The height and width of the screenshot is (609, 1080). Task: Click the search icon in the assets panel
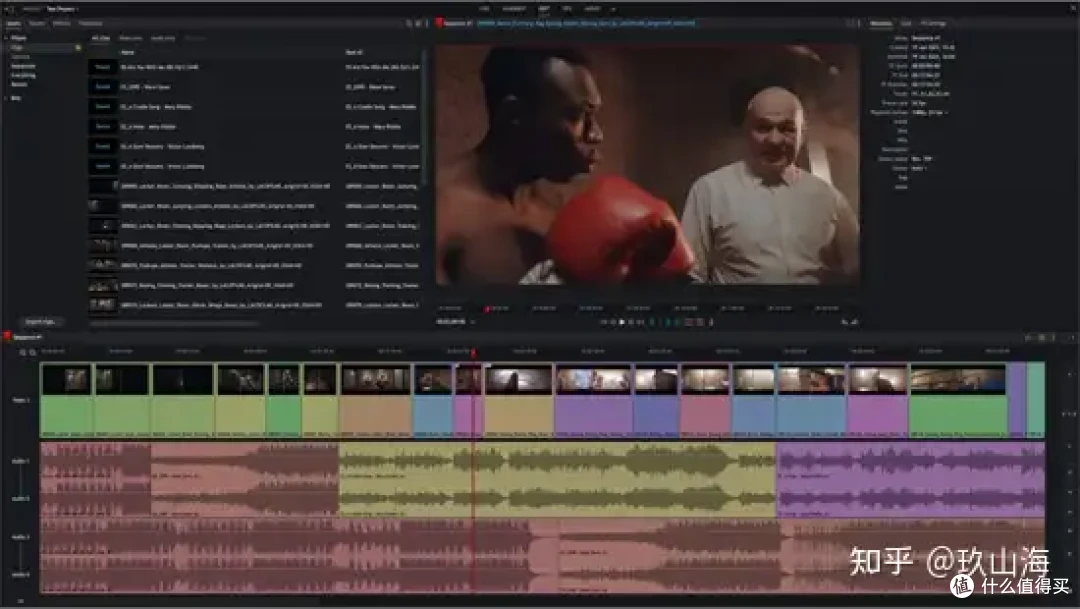coord(409,23)
